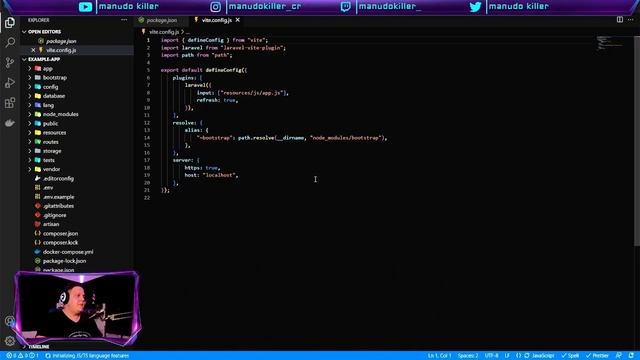
Task: Click the vite.config.js breadcrumb
Action: point(164,31)
